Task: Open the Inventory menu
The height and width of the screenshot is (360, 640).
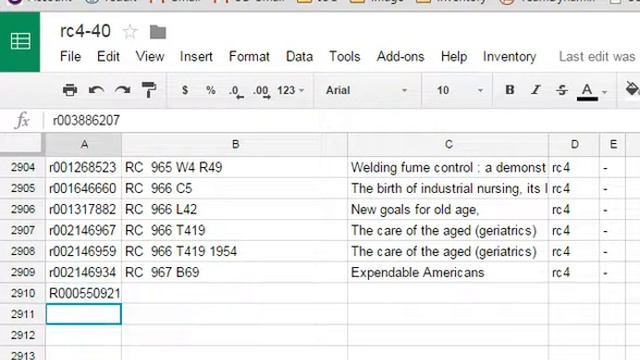Action: [x=509, y=57]
